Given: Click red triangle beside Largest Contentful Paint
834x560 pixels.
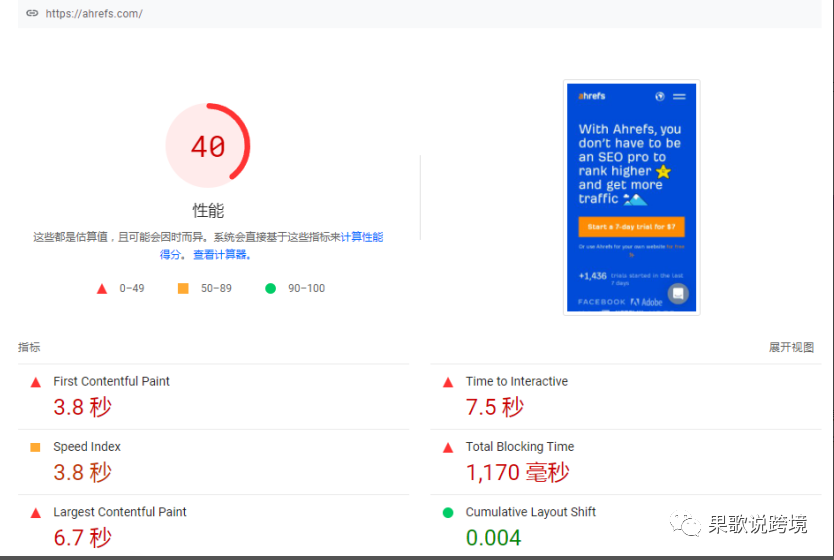Looking at the screenshot, I should [x=36, y=513].
